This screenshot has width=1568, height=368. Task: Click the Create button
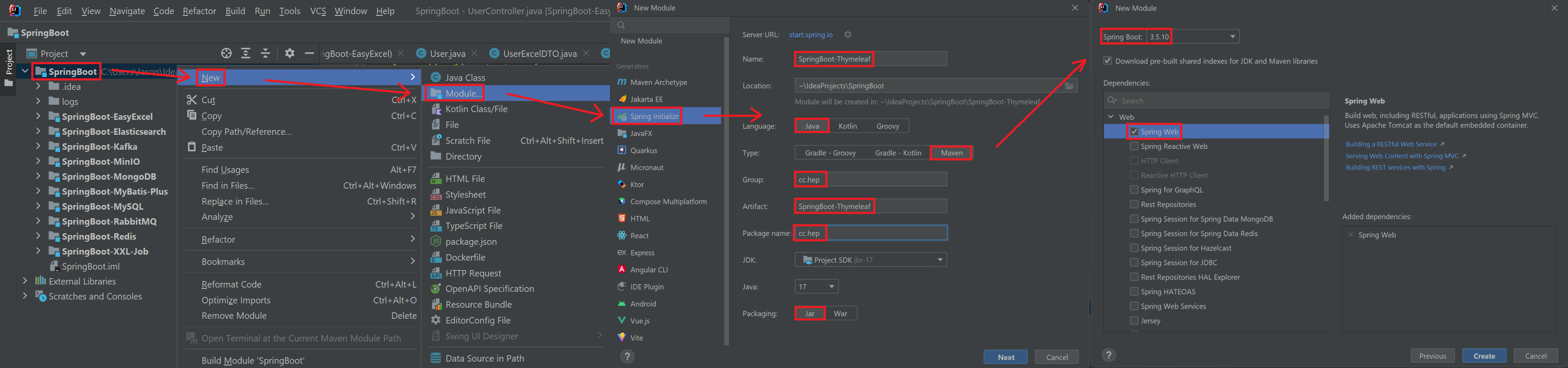1483,356
